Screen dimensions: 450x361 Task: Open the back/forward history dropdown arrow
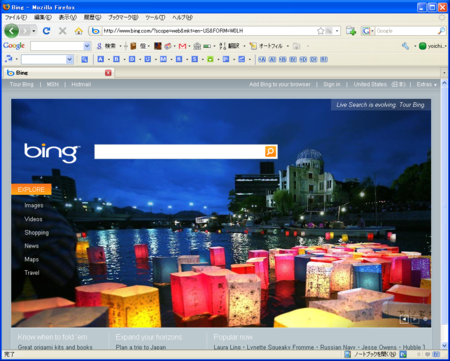click(34, 31)
